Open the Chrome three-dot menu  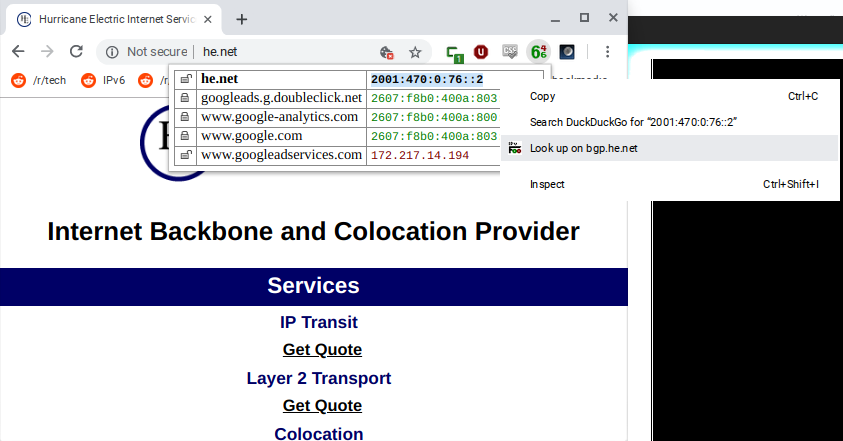(608, 52)
